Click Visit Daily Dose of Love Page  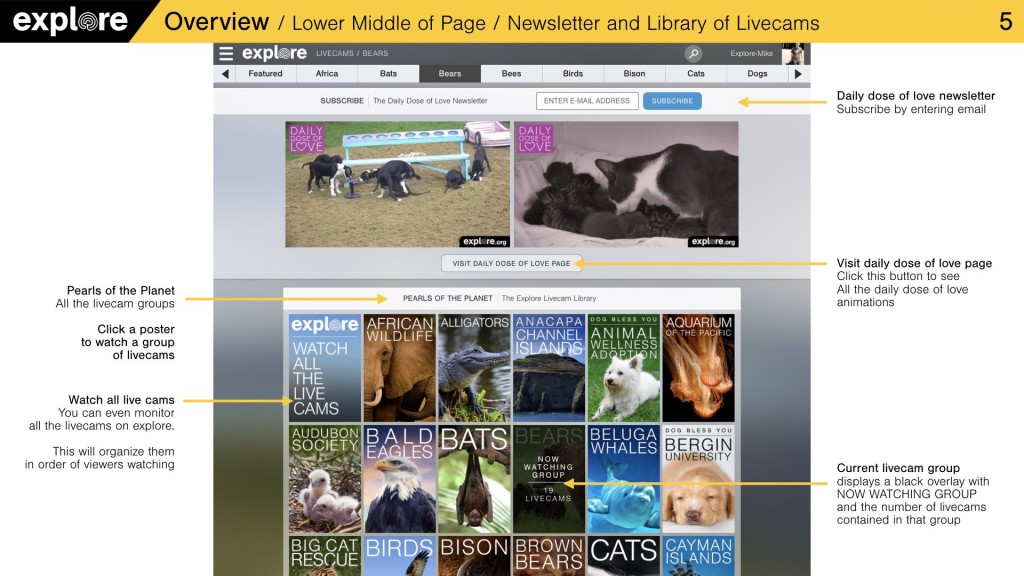click(511, 263)
